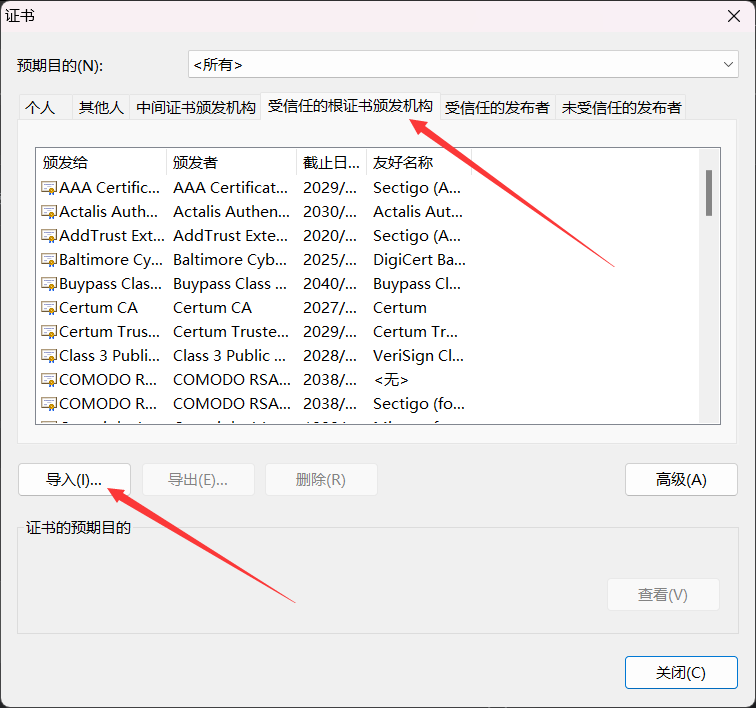Switch to the 中间证书颁发机构 tab

[x=196, y=108]
